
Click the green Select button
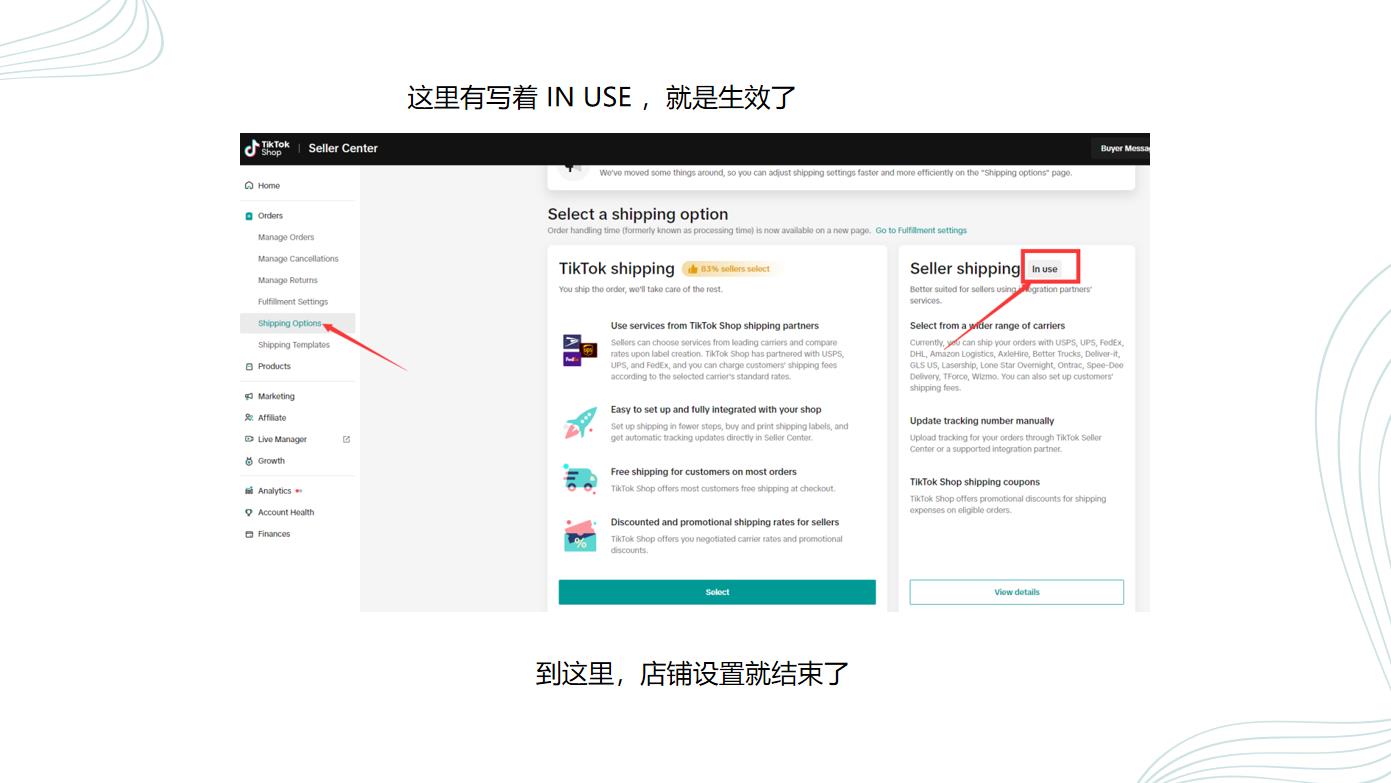[717, 592]
